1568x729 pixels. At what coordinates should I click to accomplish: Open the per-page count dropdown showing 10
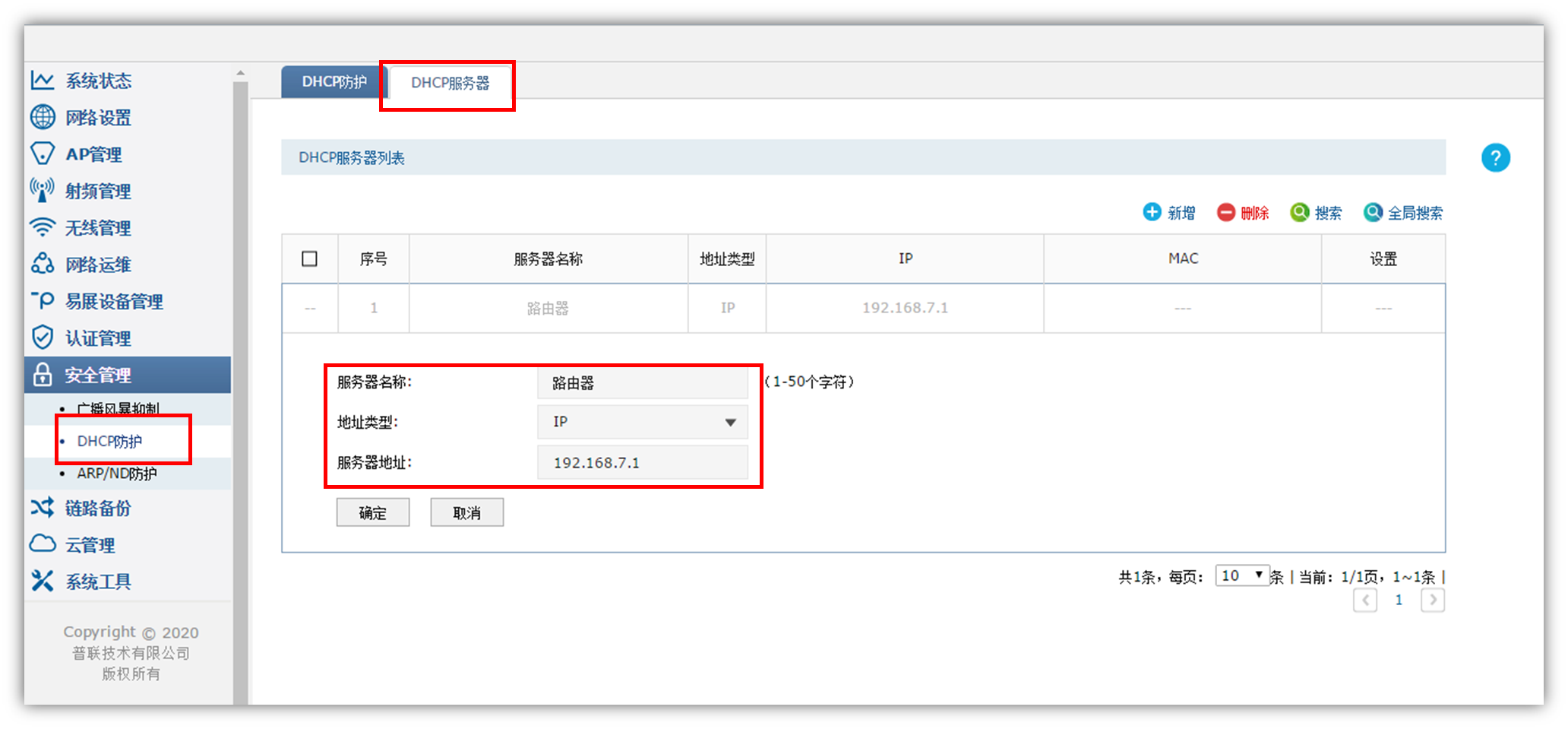coord(1241,576)
